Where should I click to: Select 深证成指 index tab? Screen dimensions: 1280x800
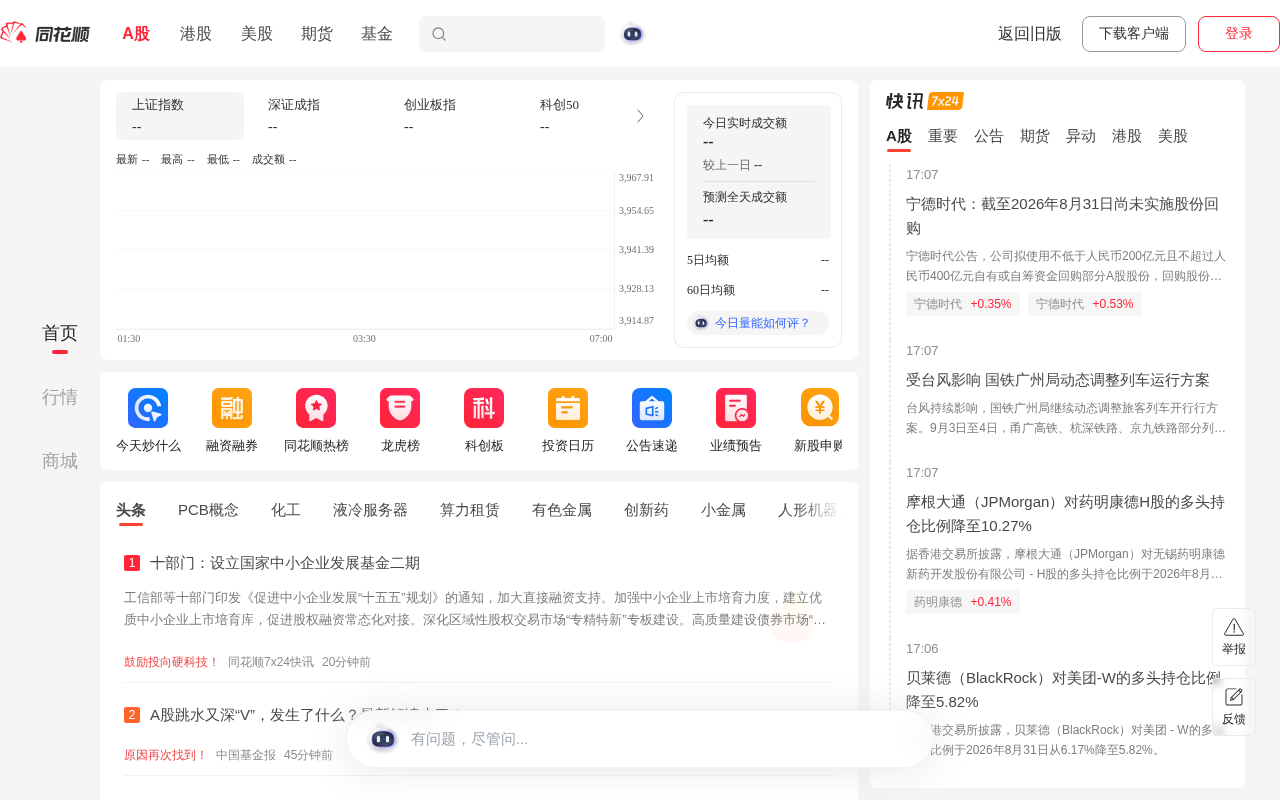[x=316, y=116]
